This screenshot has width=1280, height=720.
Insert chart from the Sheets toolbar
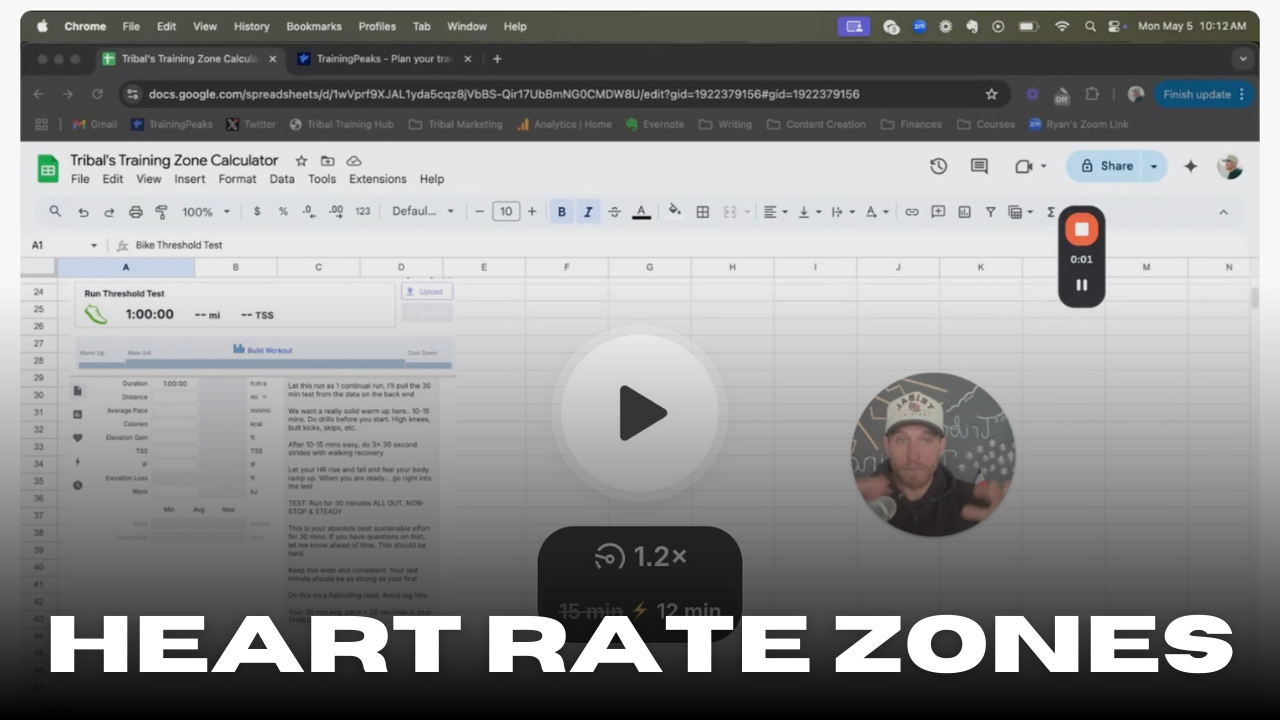965,211
